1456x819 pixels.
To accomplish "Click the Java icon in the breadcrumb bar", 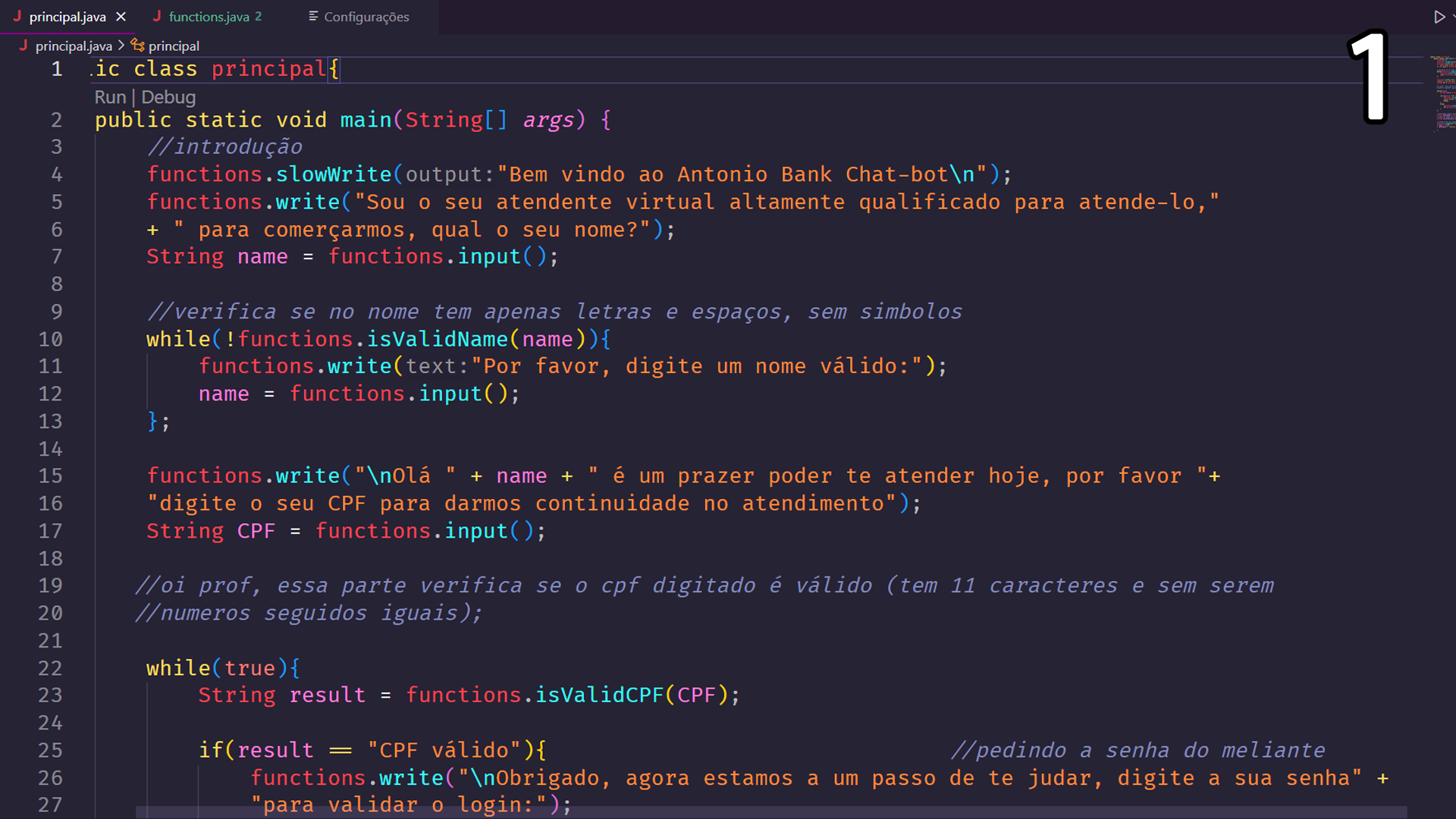I will click(x=23, y=45).
